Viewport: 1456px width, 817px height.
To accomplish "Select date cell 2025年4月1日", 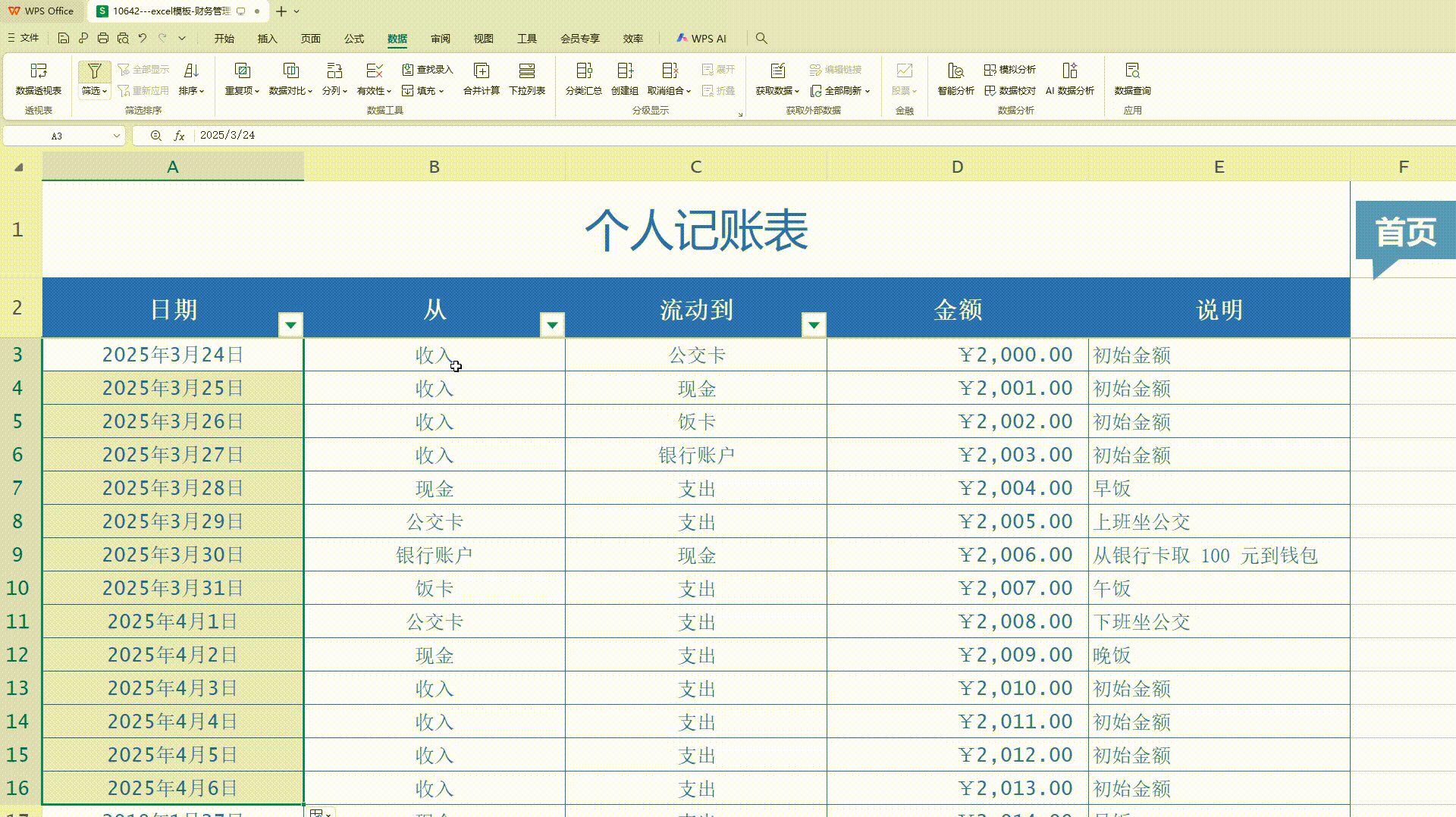I will pos(173,621).
